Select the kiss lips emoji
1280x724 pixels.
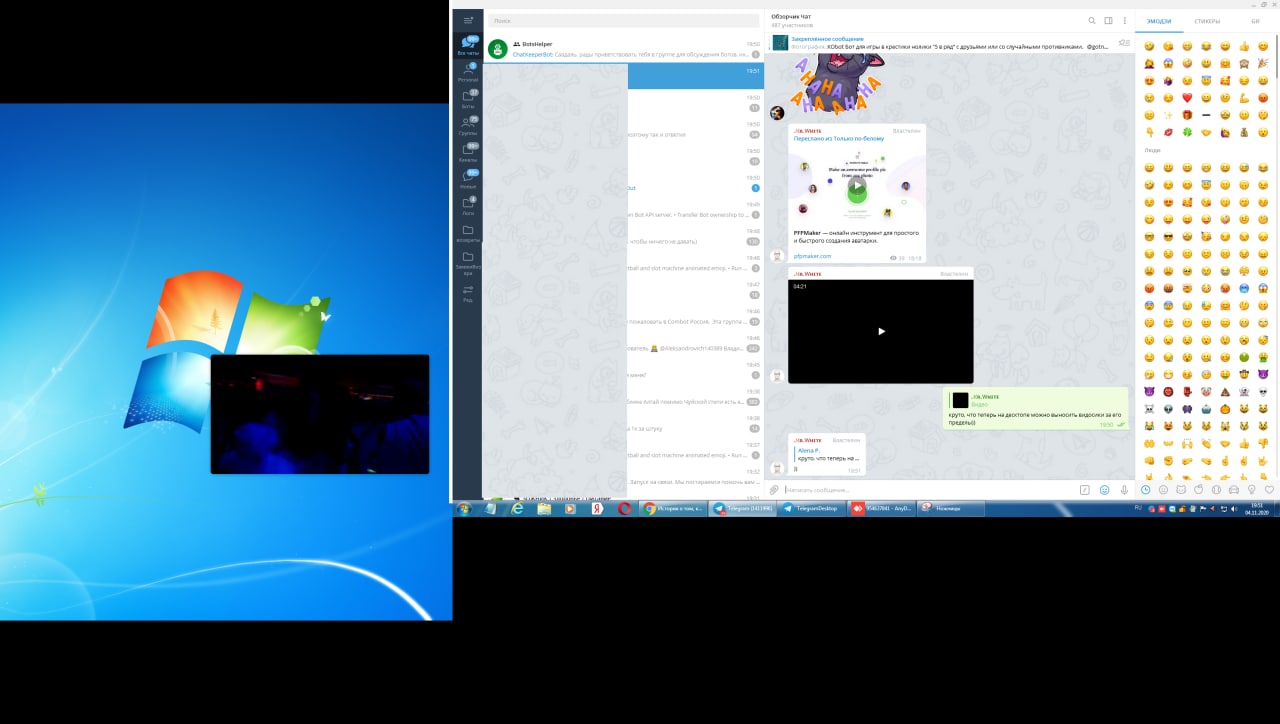click(x=1168, y=132)
